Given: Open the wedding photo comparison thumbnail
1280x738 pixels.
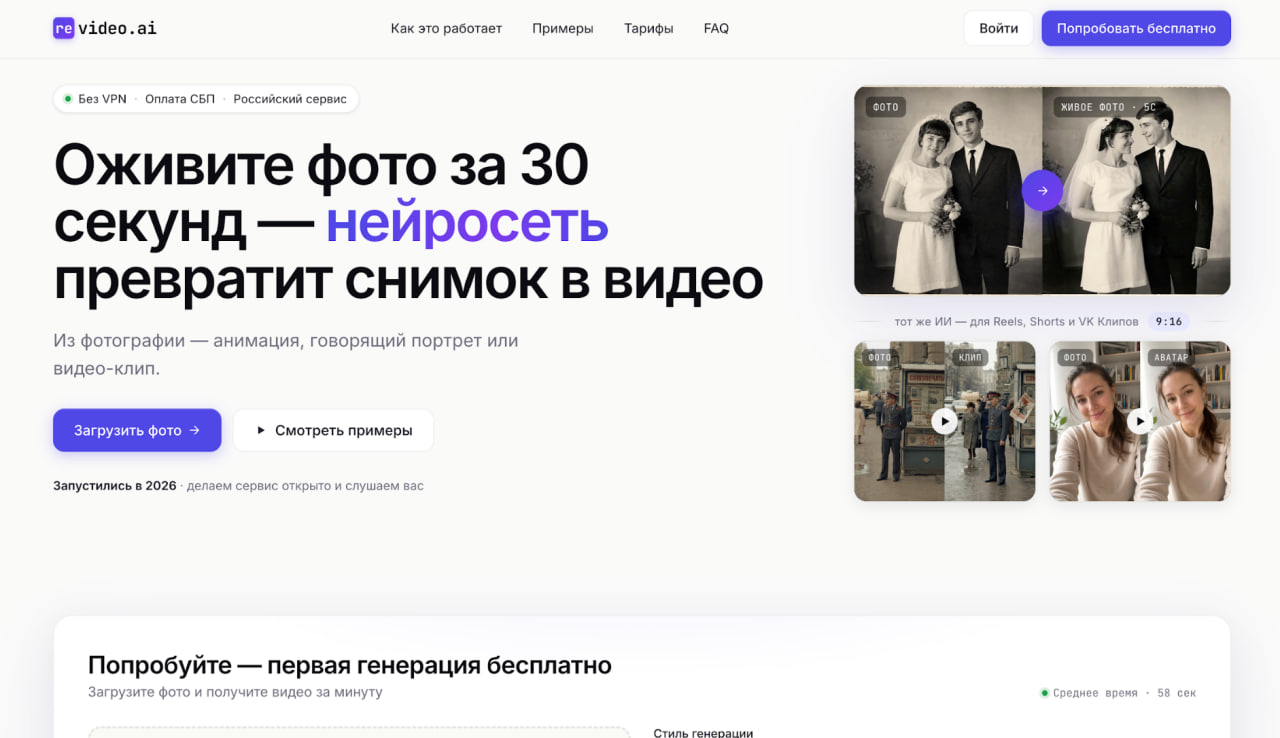Looking at the screenshot, I should click(1042, 190).
